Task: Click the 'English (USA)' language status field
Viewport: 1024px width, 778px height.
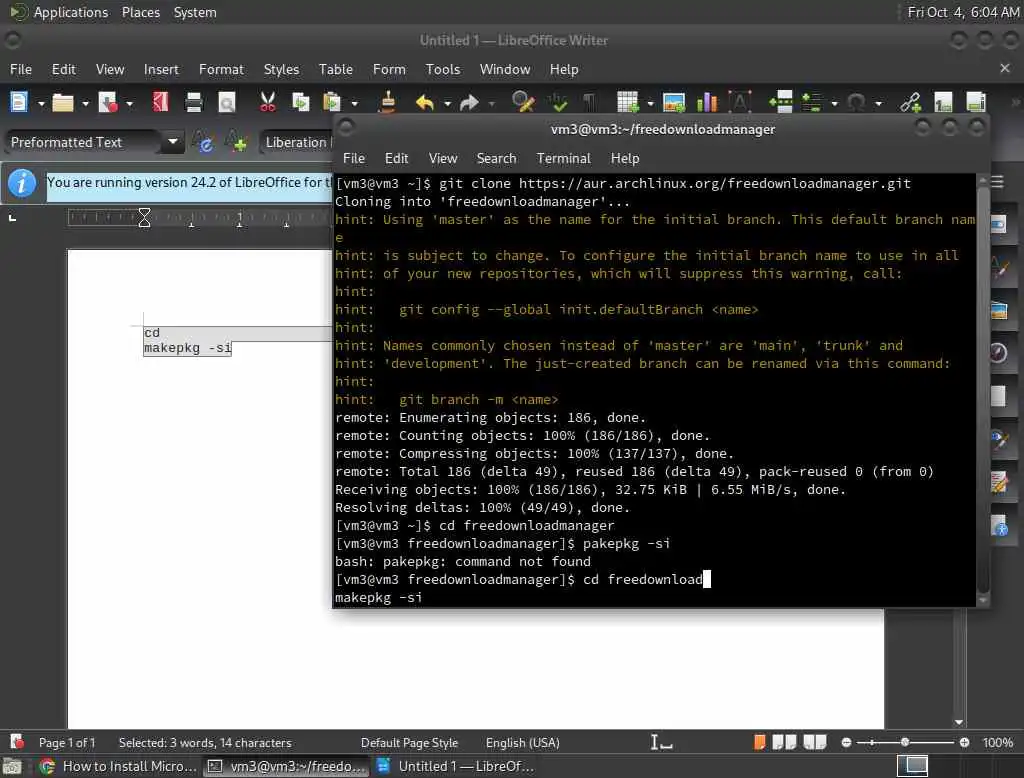Action: tap(522, 743)
